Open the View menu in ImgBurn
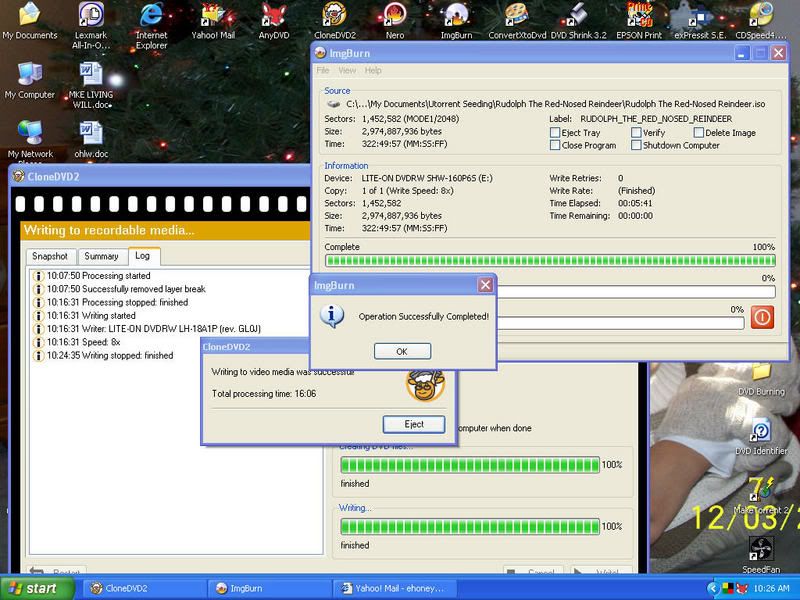The height and width of the screenshot is (600, 800). [x=347, y=70]
